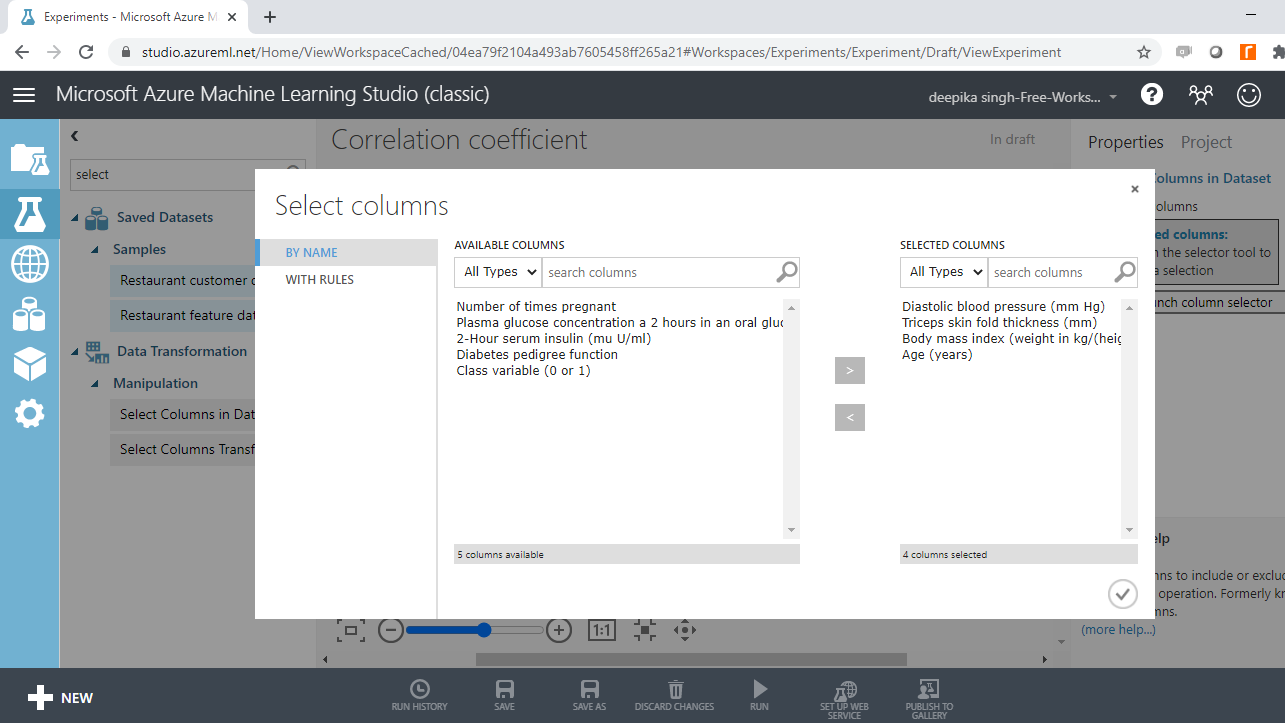Image resolution: width=1285 pixels, height=723 pixels.
Task: Open workspace dropdown deepika singh-Free-Works
Action: (1023, 97)
